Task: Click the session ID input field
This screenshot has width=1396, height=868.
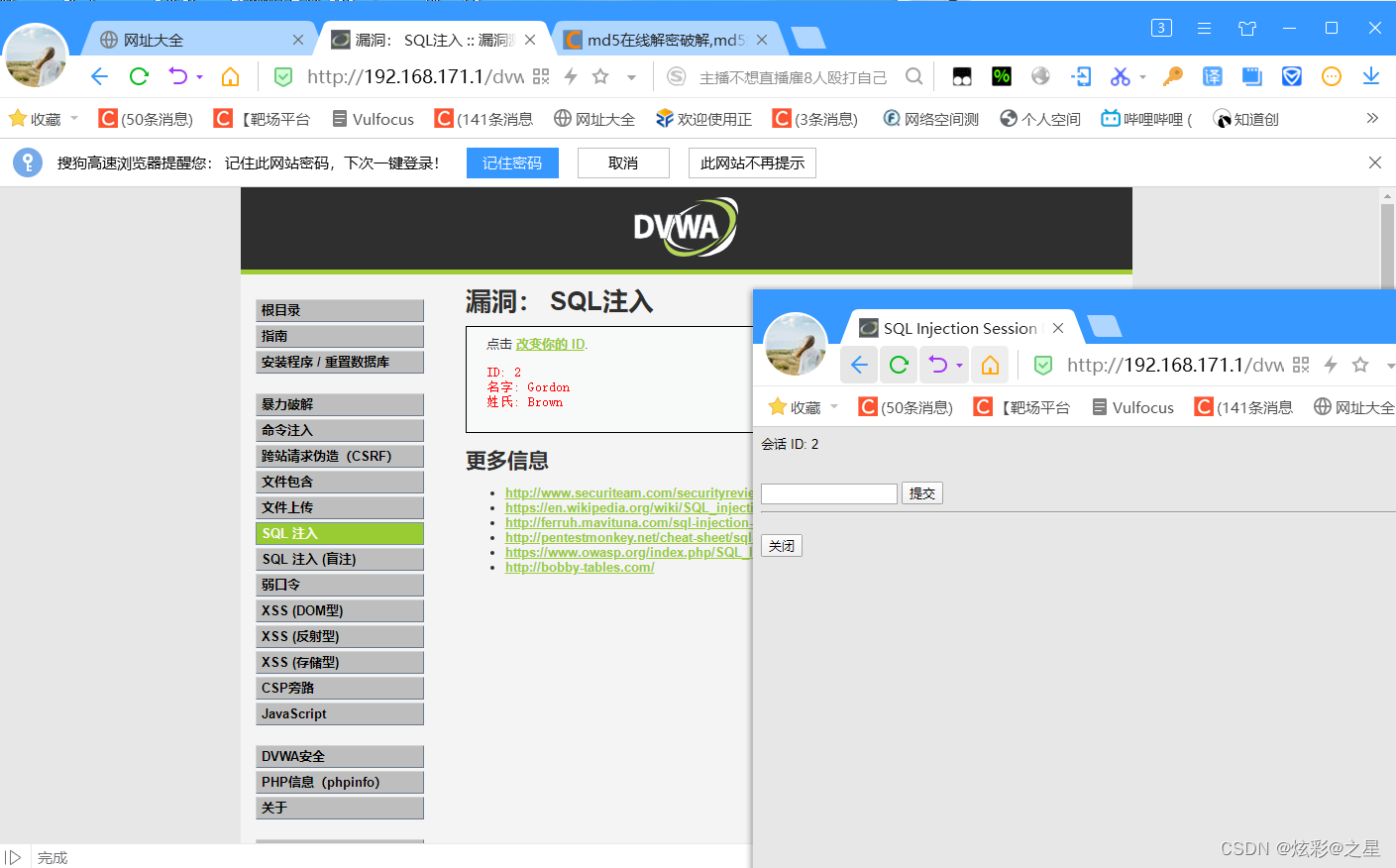Action: [x=829, y=493]
